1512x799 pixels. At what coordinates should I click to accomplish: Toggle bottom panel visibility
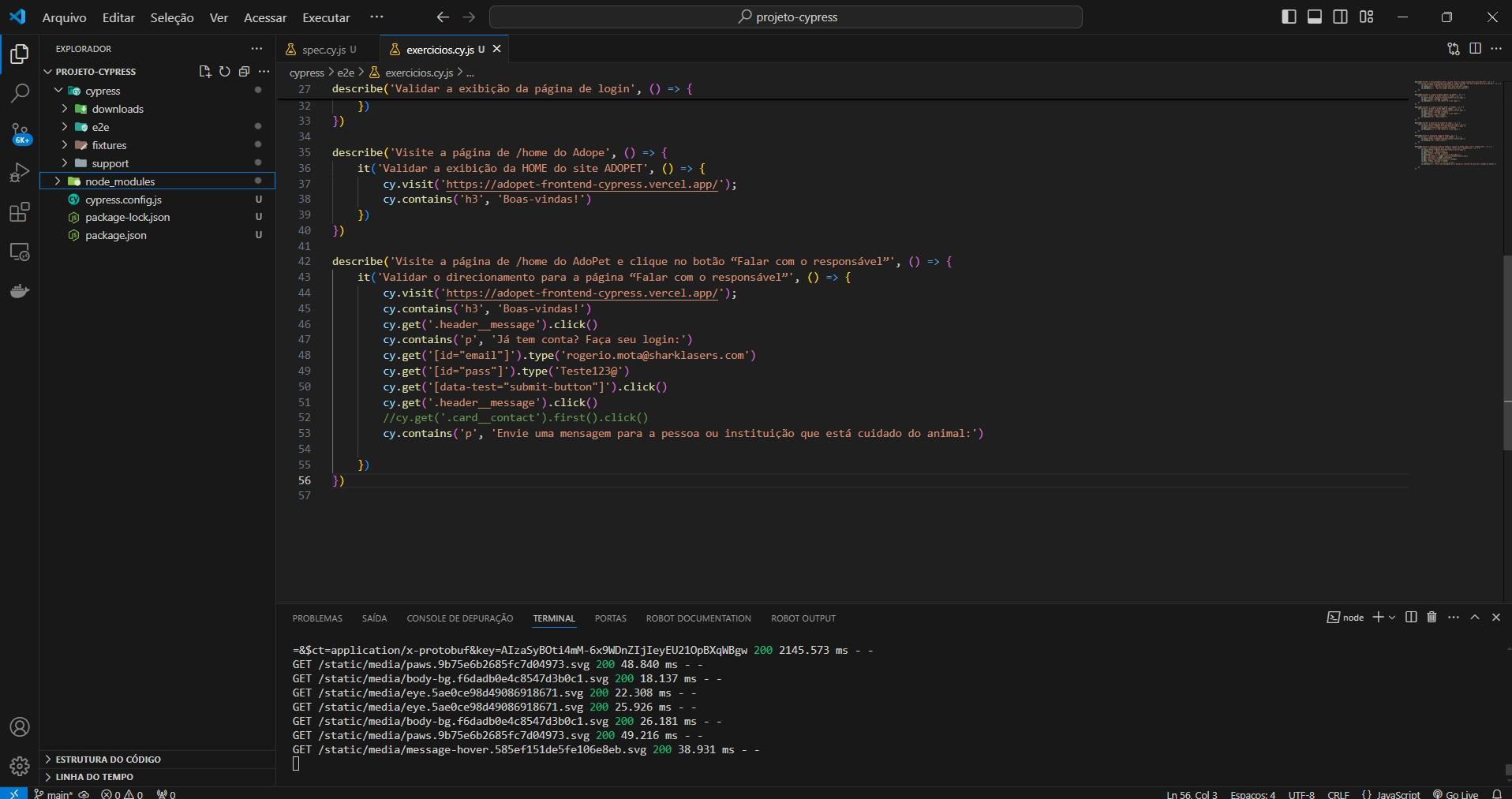tap(1315, 17)
